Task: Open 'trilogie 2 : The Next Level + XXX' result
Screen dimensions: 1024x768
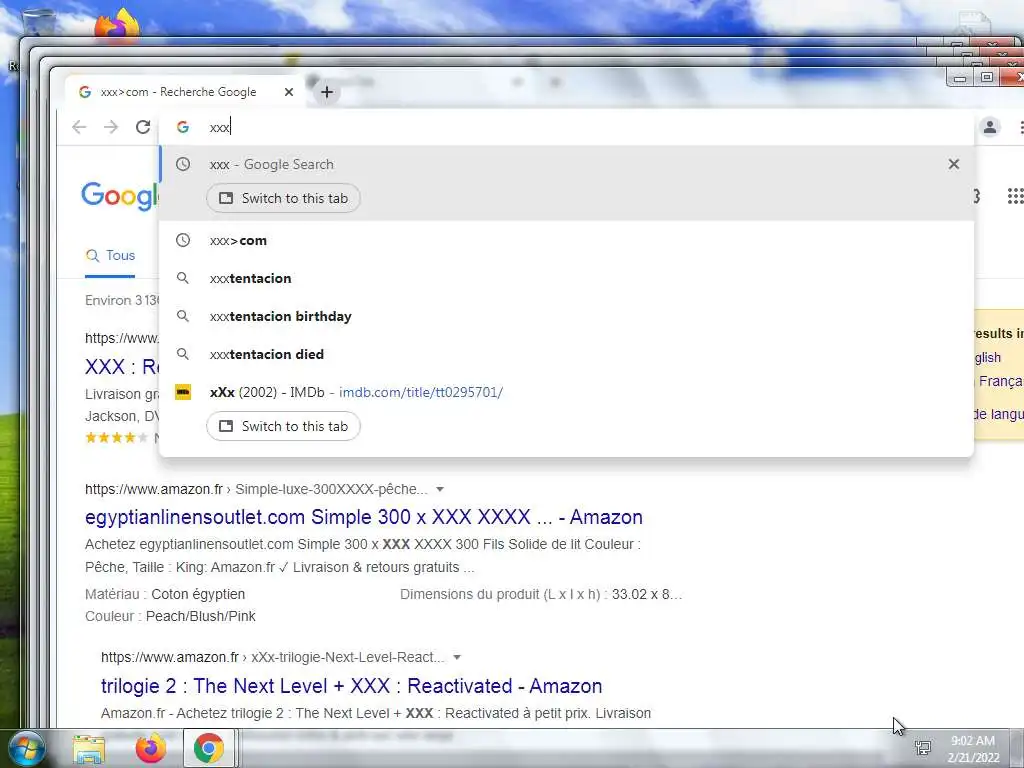Action: coord(351,686)
